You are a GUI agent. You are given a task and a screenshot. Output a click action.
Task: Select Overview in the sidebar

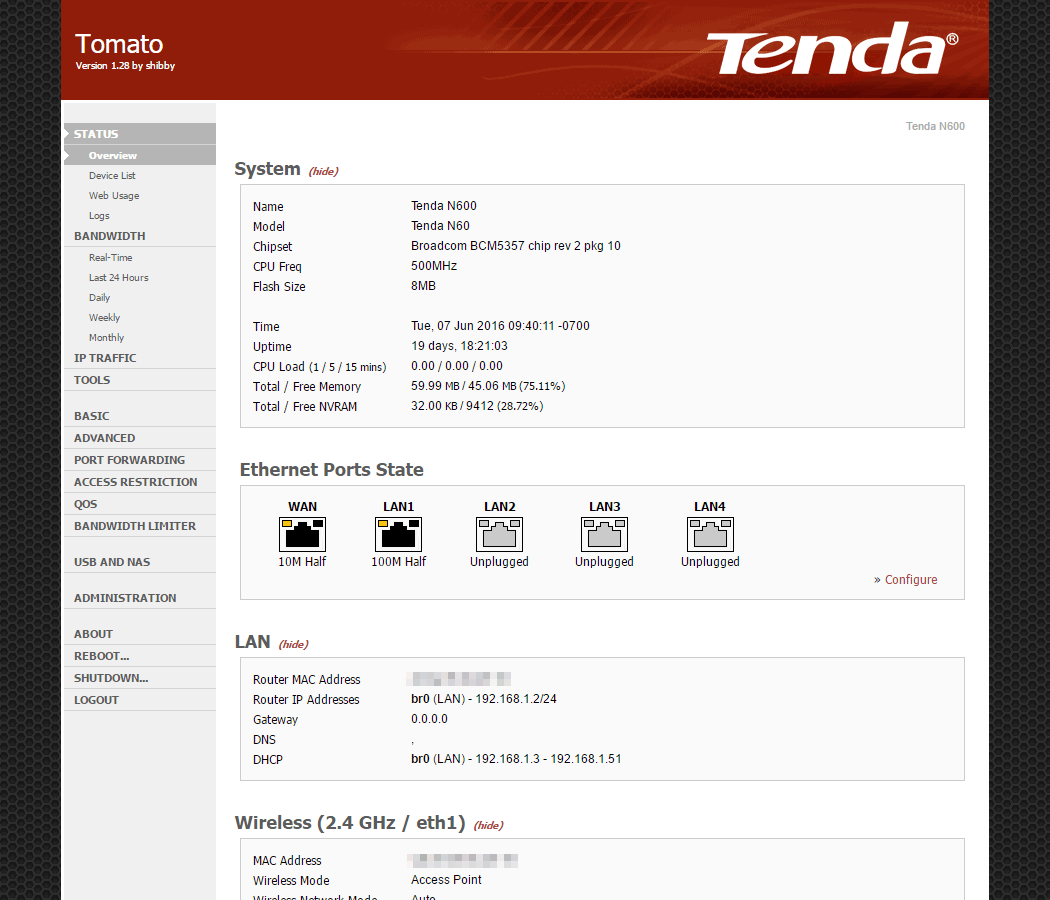(x=140, y=155)
